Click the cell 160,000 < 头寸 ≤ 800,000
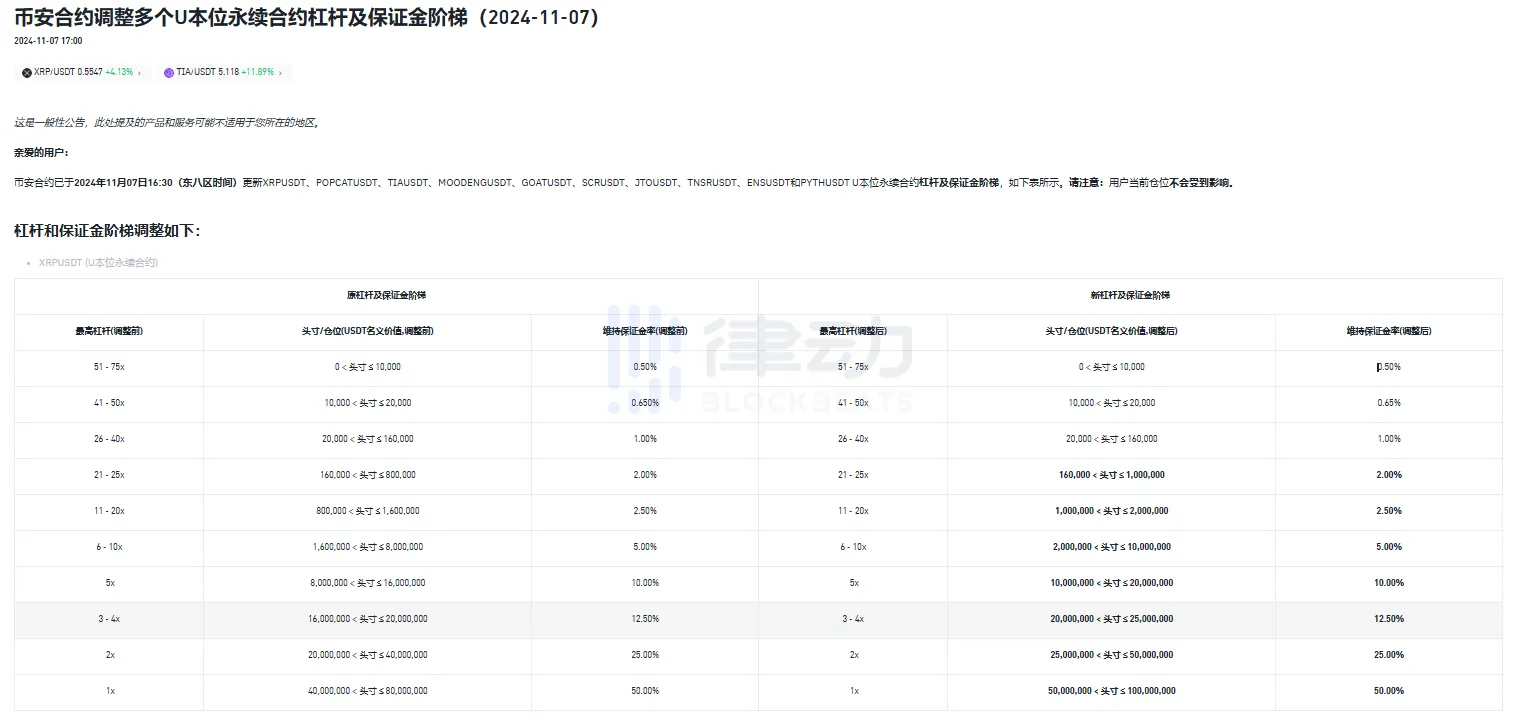 (367, 475)
